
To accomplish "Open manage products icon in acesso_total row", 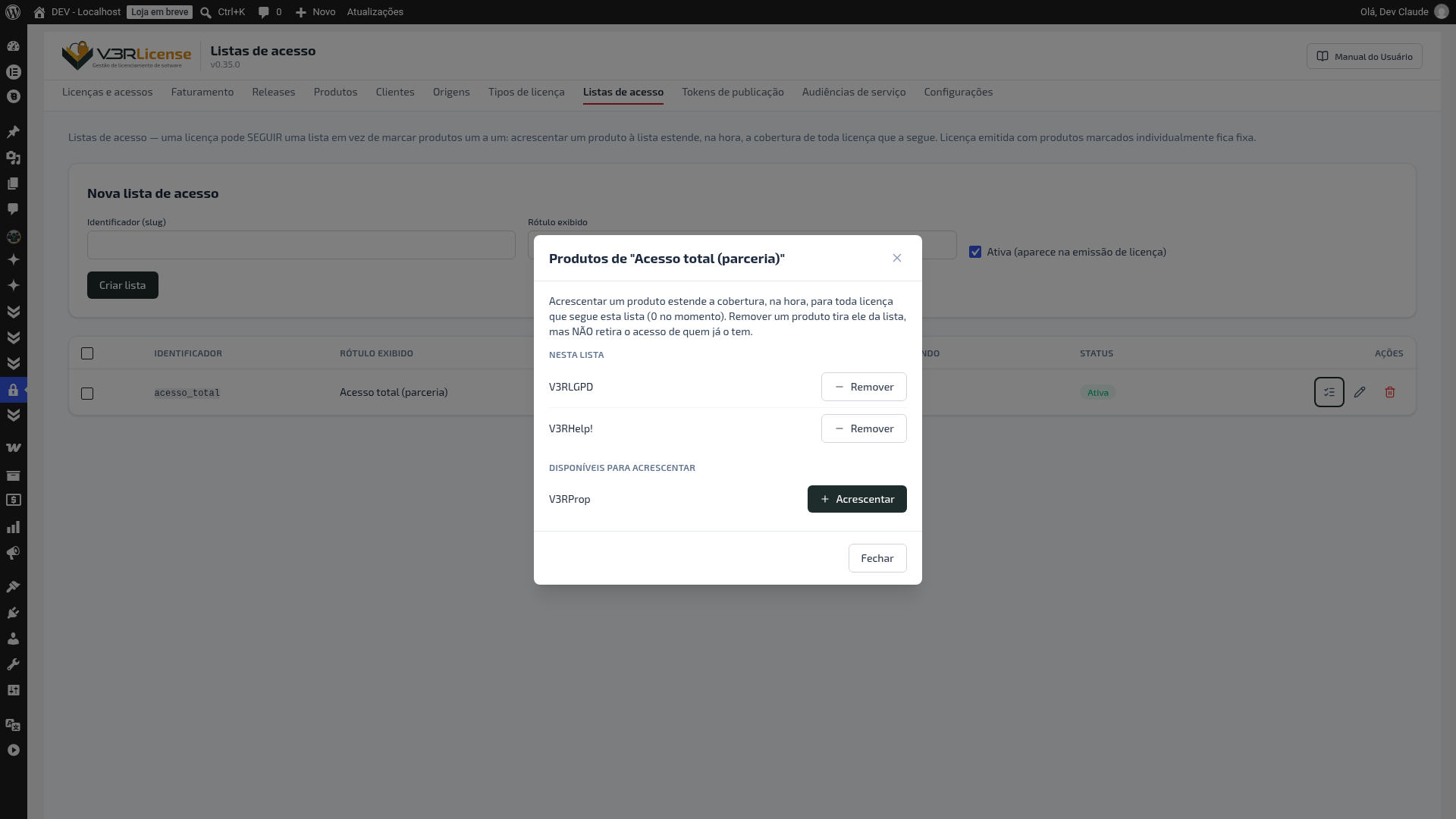I will coord(1329,392).
